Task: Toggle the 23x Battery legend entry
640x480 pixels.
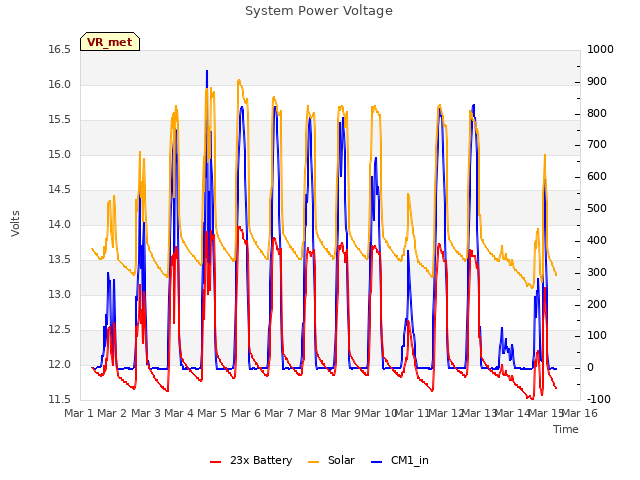Action: [251, 460]
